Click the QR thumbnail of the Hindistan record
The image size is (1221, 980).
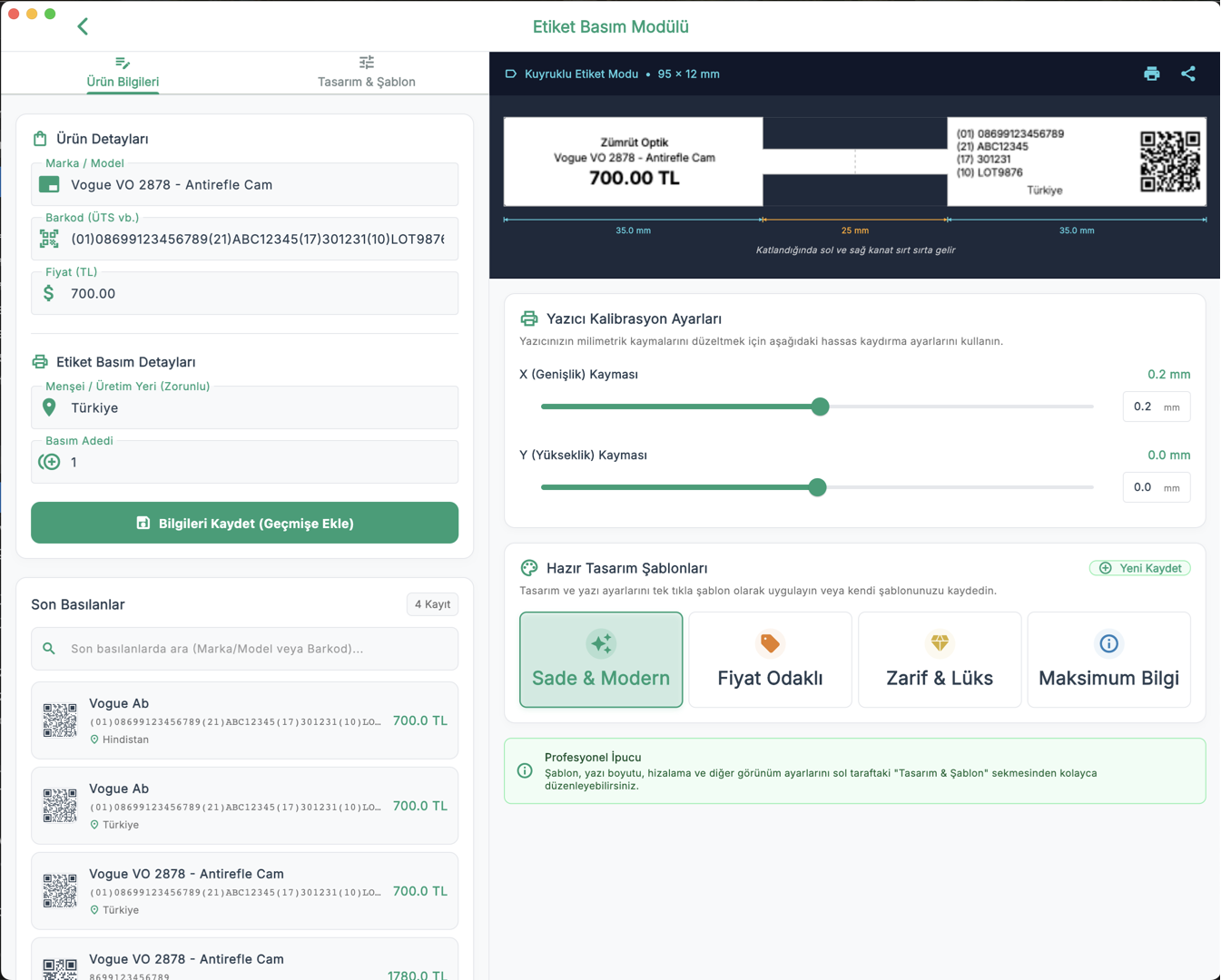point(60,720)
